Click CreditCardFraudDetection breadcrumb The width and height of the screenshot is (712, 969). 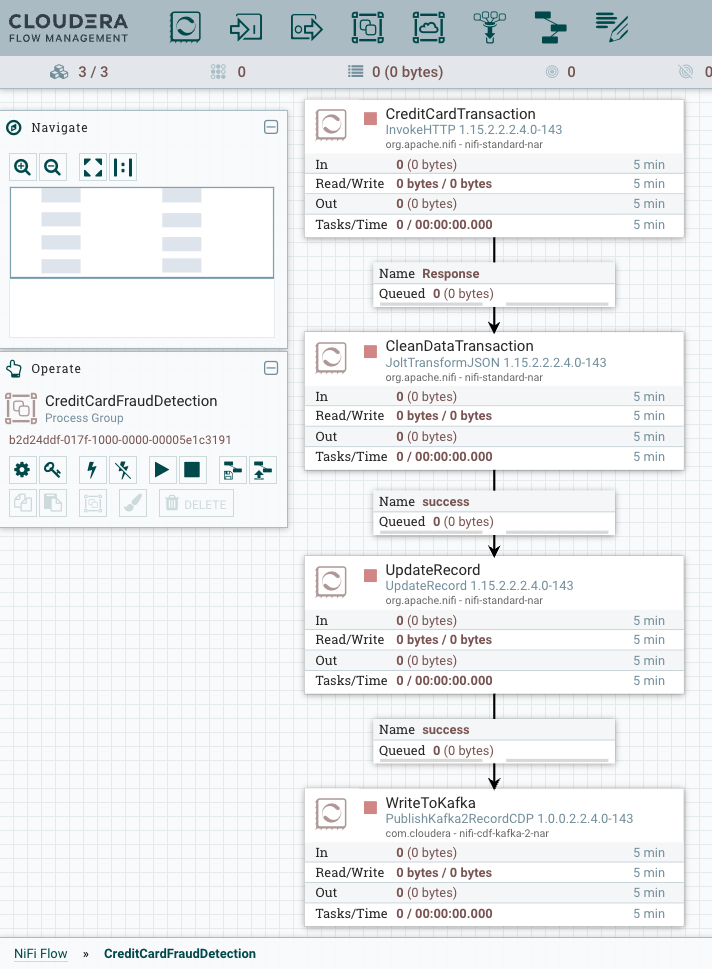[x=180, y=954]
